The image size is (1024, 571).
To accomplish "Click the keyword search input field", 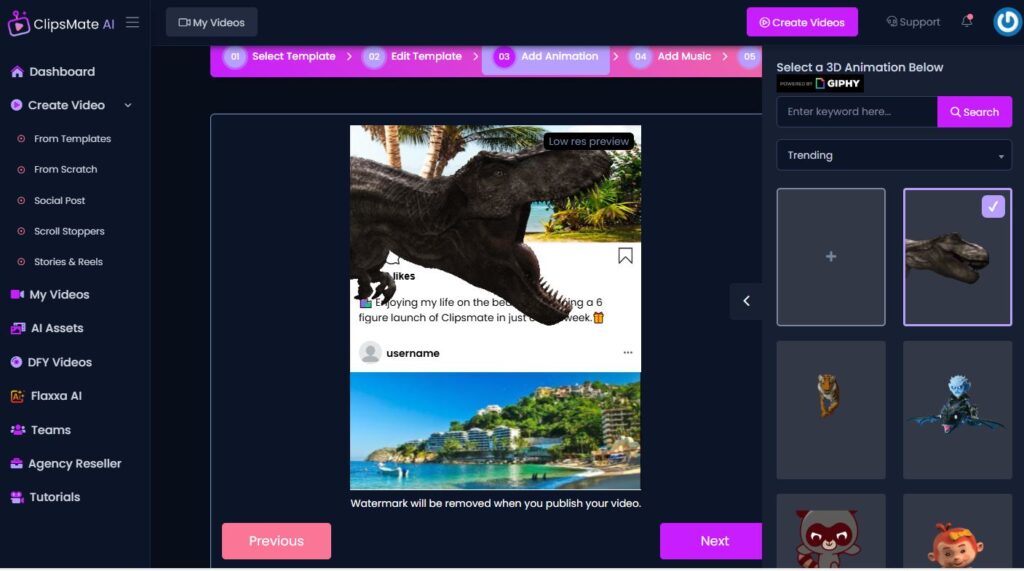I will [x=857, y=112].
